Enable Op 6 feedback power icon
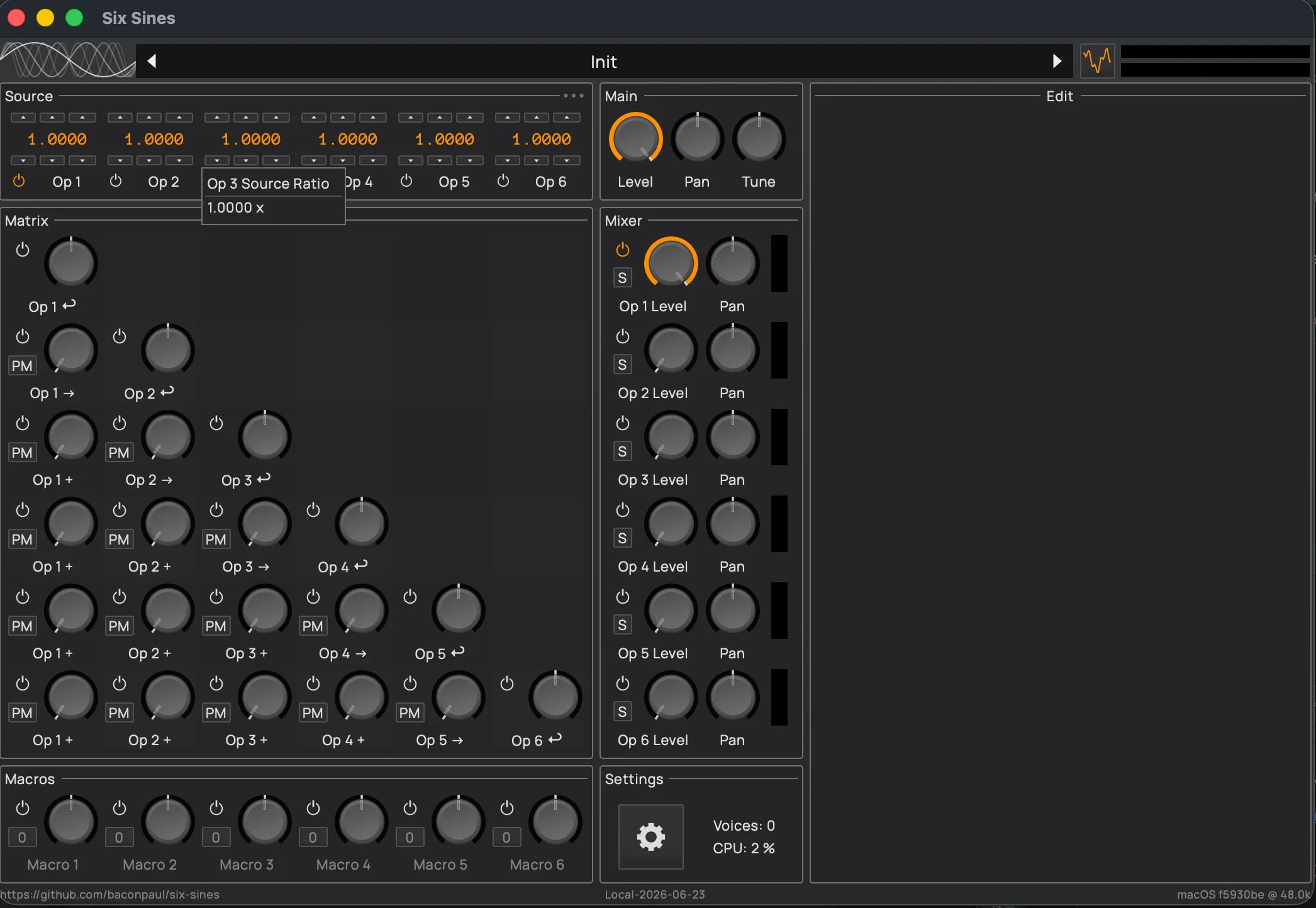Screen dimensions: 1316x908 [507, 684]
